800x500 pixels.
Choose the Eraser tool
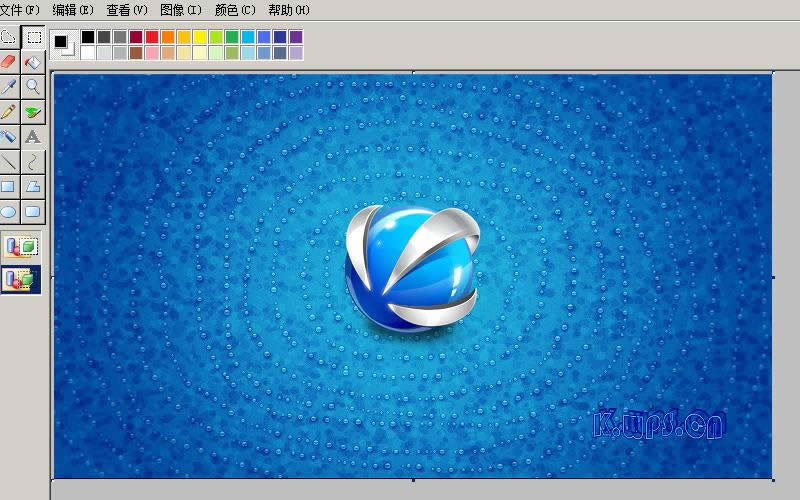pos(9,62)
